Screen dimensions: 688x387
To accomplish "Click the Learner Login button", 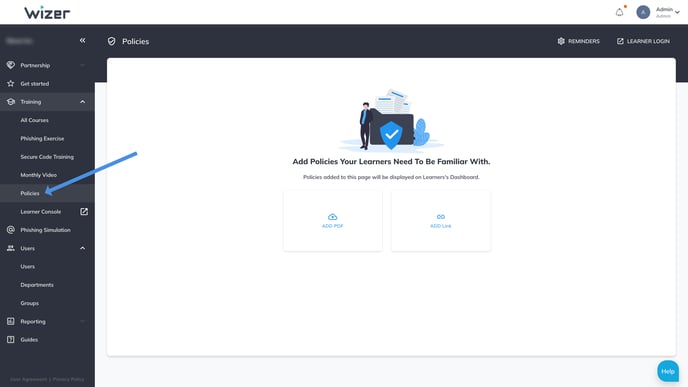I will pyautogui.click(x=643, y=41).
